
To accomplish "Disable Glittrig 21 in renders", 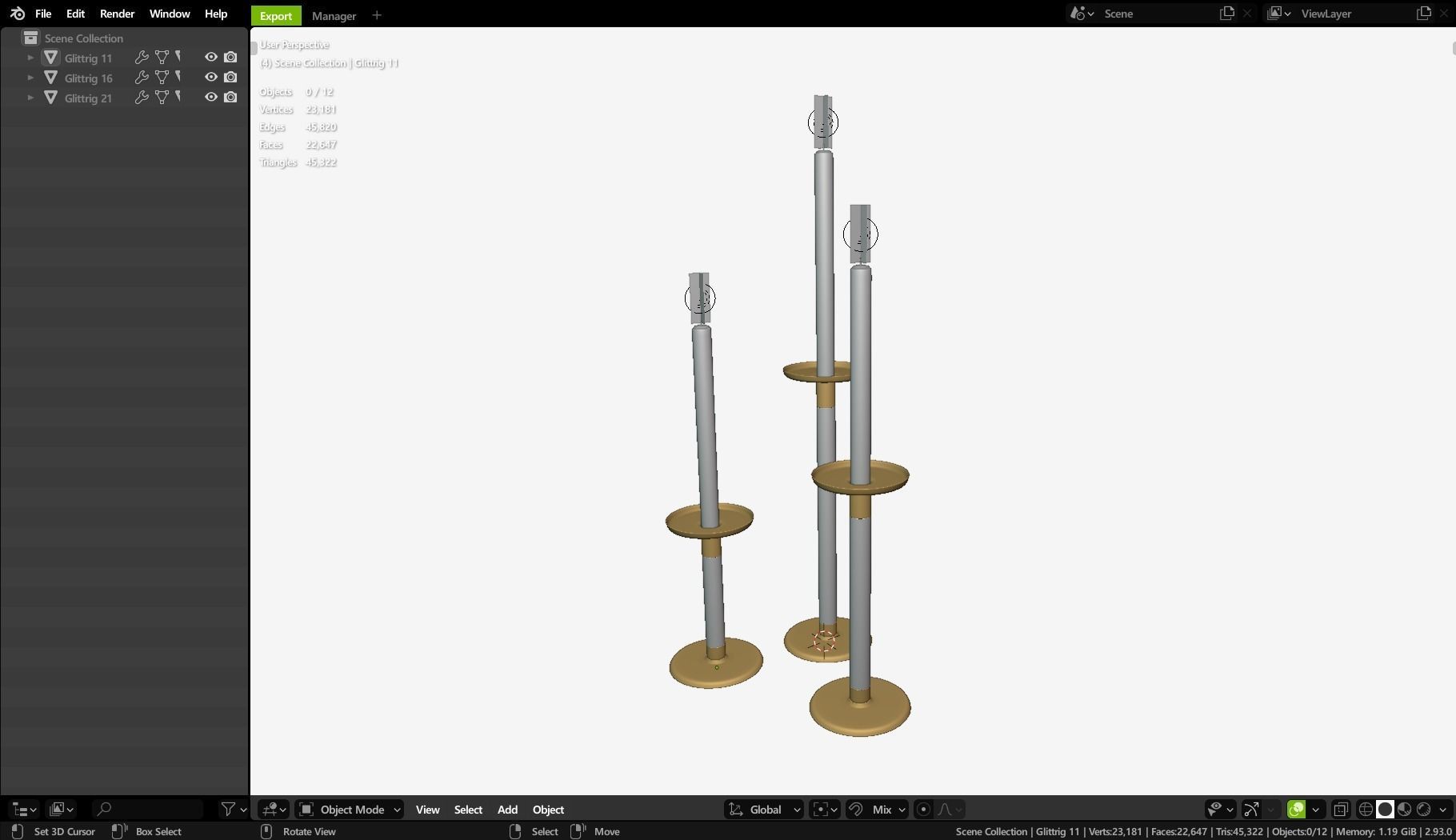I will (x=230, y=97).
